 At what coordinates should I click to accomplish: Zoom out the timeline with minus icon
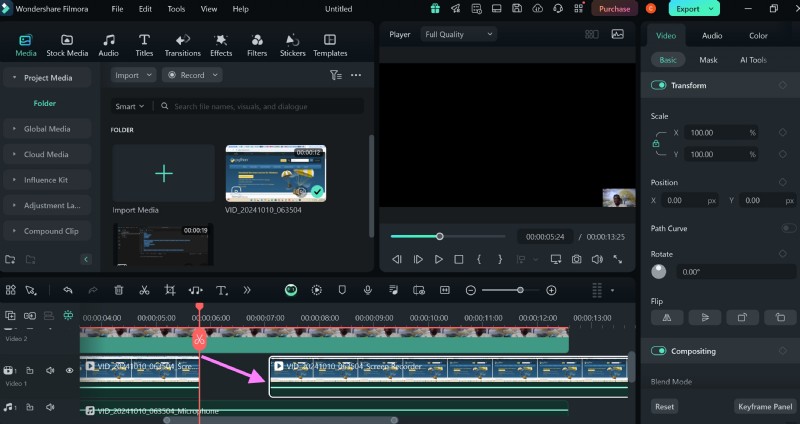click(x=470, y=290)
